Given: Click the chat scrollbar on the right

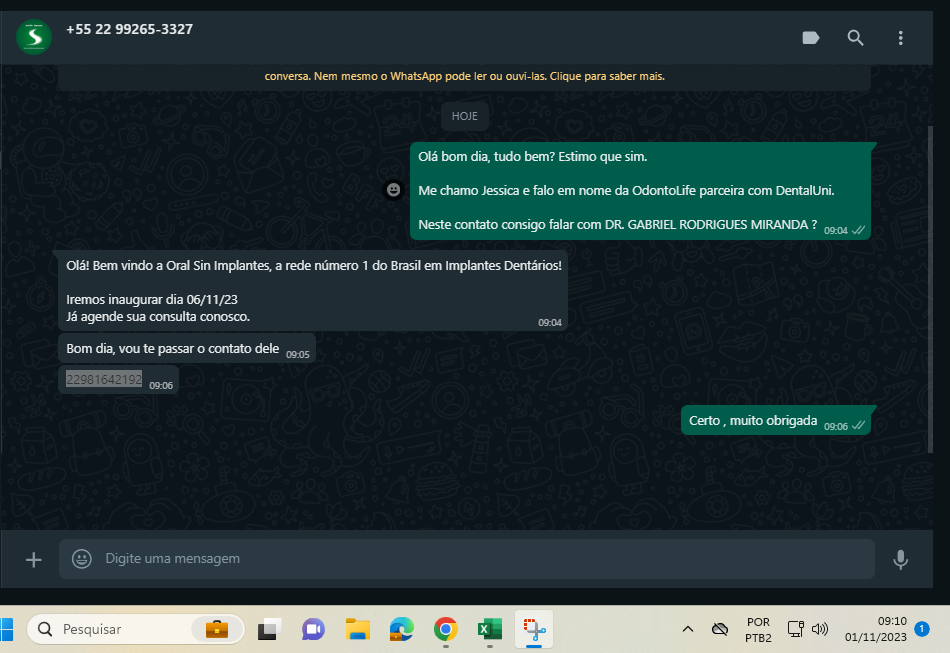Looking at the screenshot, I should point(930,289).
